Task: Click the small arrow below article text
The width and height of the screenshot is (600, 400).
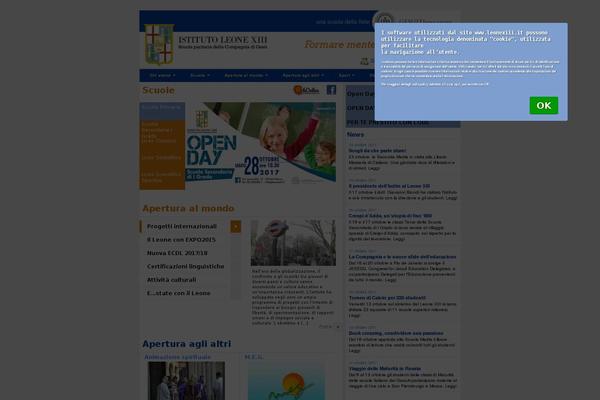Action: click(338, 327)
